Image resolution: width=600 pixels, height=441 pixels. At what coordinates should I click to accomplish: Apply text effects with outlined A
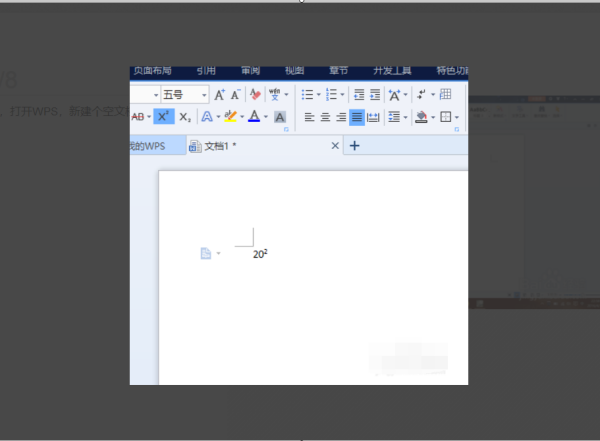(207, 116)
